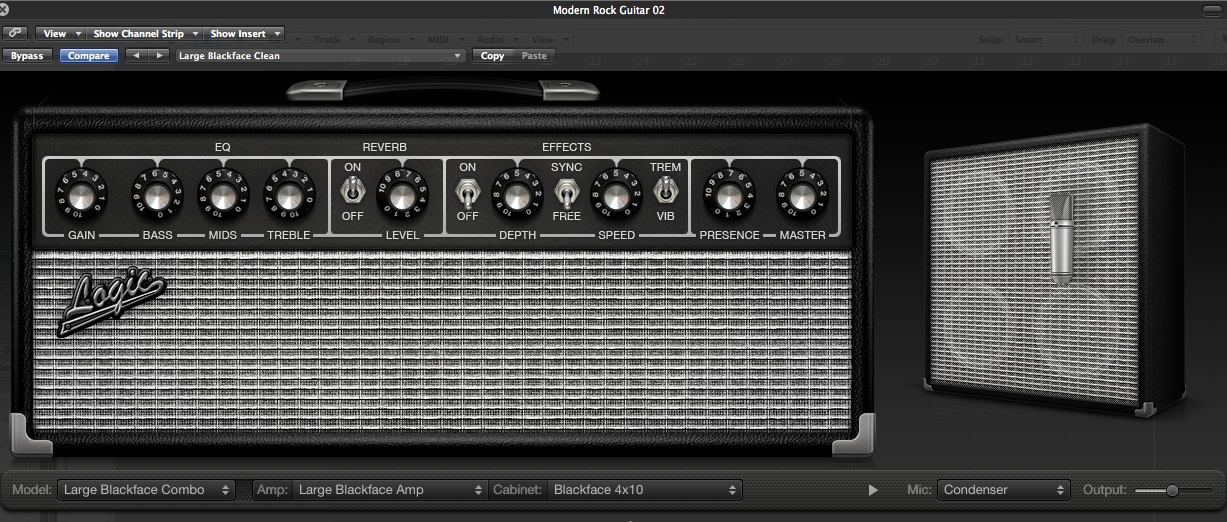Open the Show Insert menu

click(244, 34)
